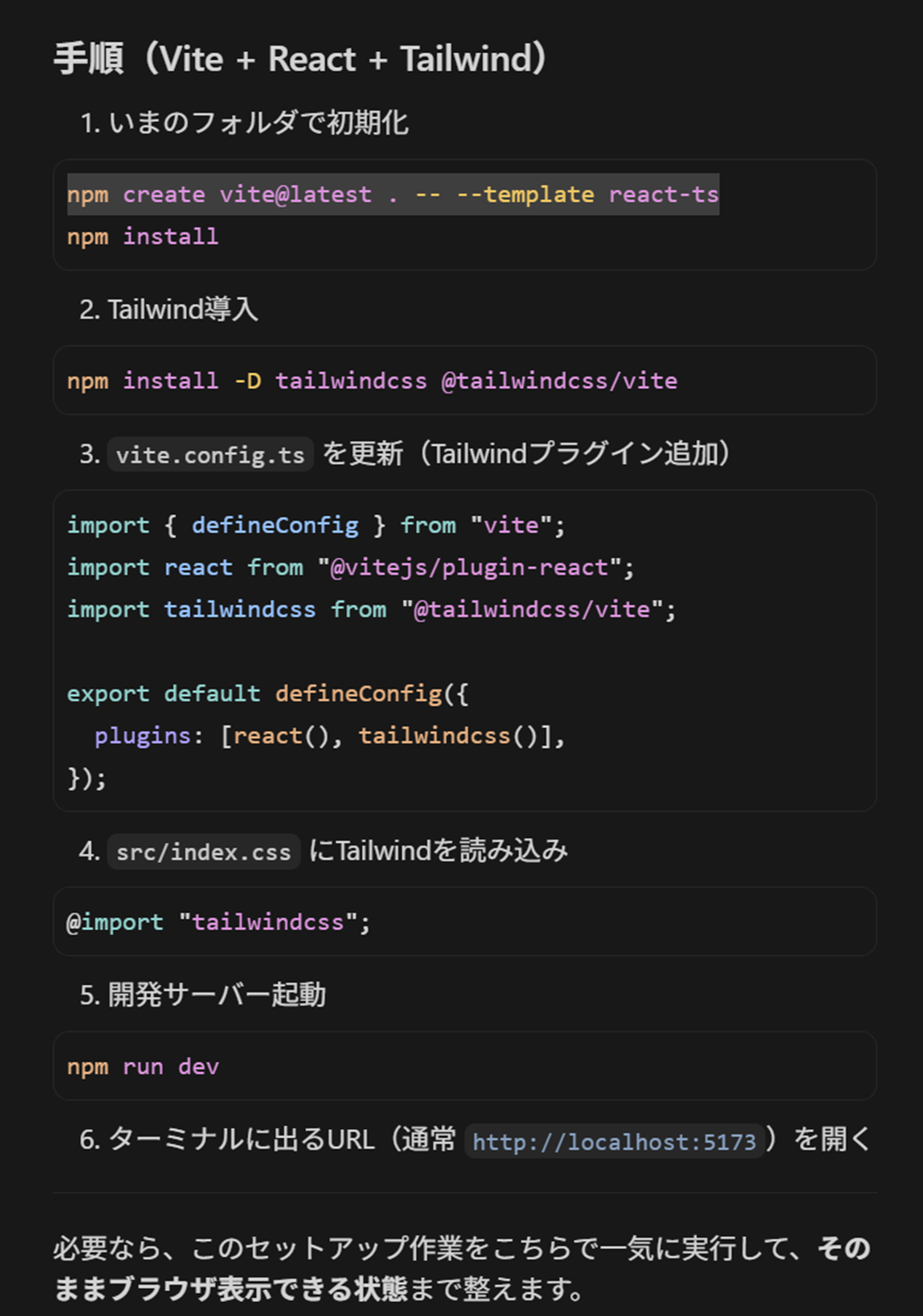Click step 2 text Tailwind導入
The image size is (923, 1316).
[x=182, y=310]
